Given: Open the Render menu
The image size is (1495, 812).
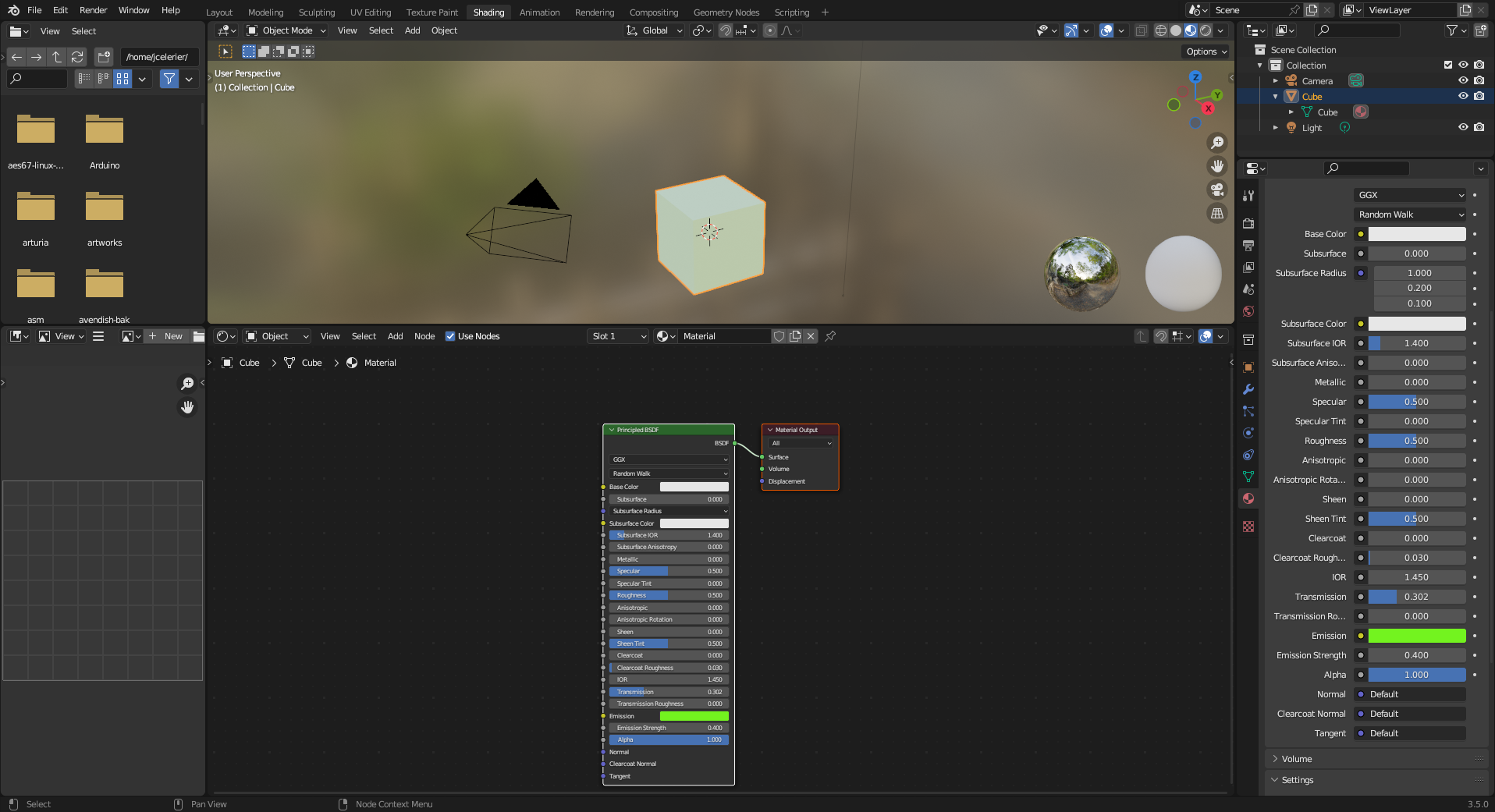Looking at the screenshot, I should tap(93, 10).
